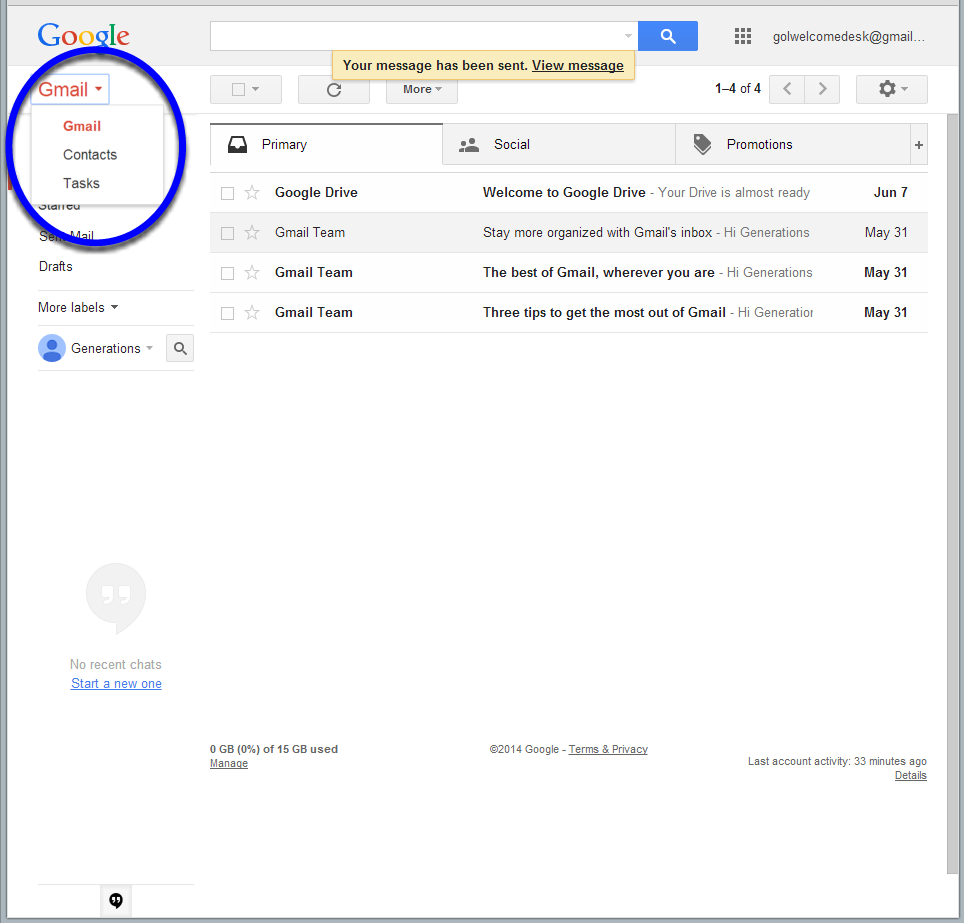Expand More labels in the sidebar
This screenshot has width=964, height=923.
(78, 307)
